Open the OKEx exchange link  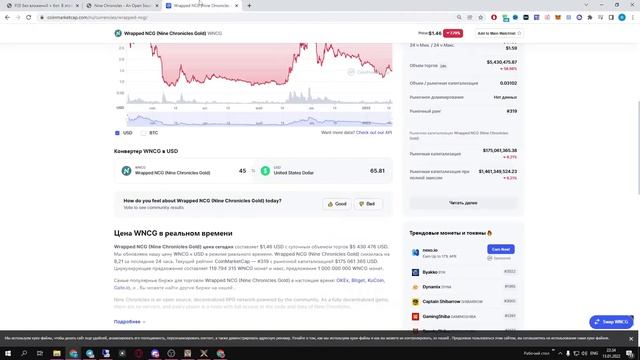(x=342, y=280)
